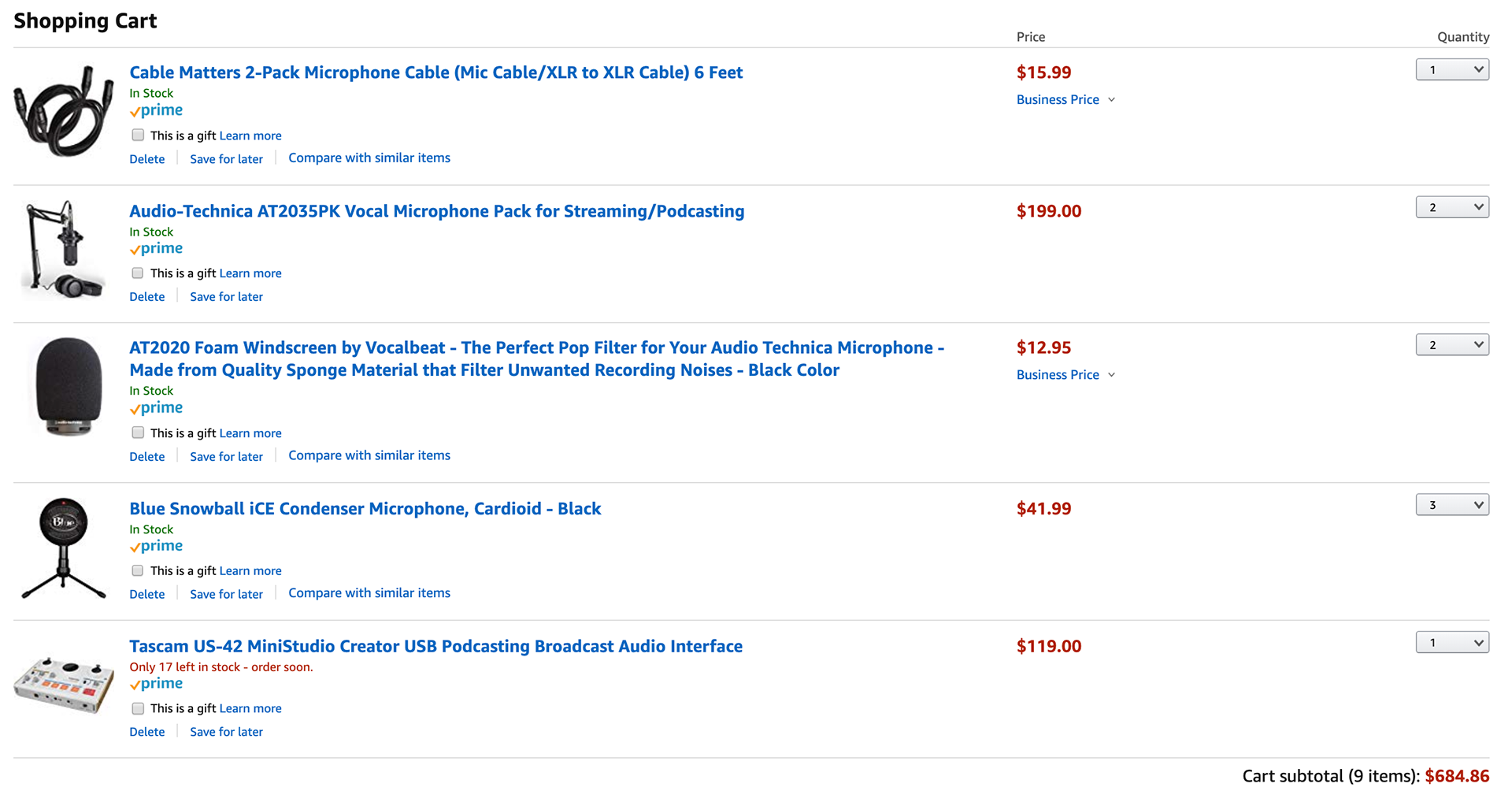This screenshot has width=1512, height=802.
Task: Save the Cable Matters cable for later
Action: coord(226,159)
